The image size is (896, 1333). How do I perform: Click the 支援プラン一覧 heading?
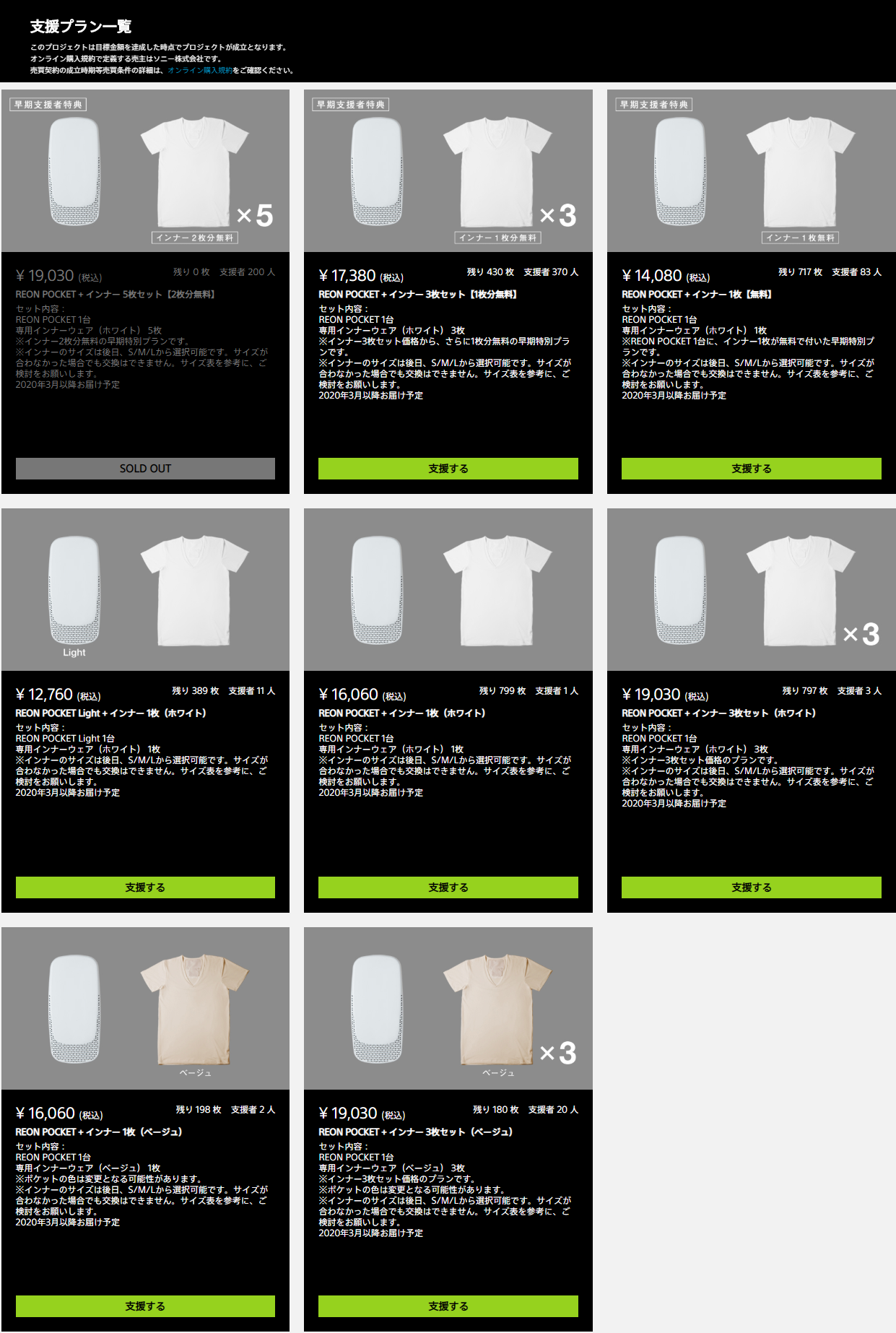(x=81, y=27)
